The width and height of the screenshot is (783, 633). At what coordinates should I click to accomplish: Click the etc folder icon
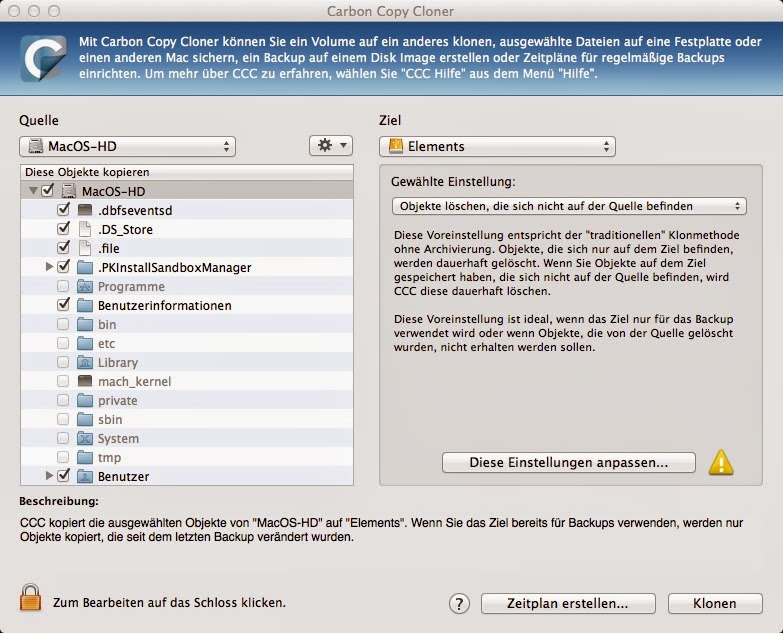pos(85,343)
